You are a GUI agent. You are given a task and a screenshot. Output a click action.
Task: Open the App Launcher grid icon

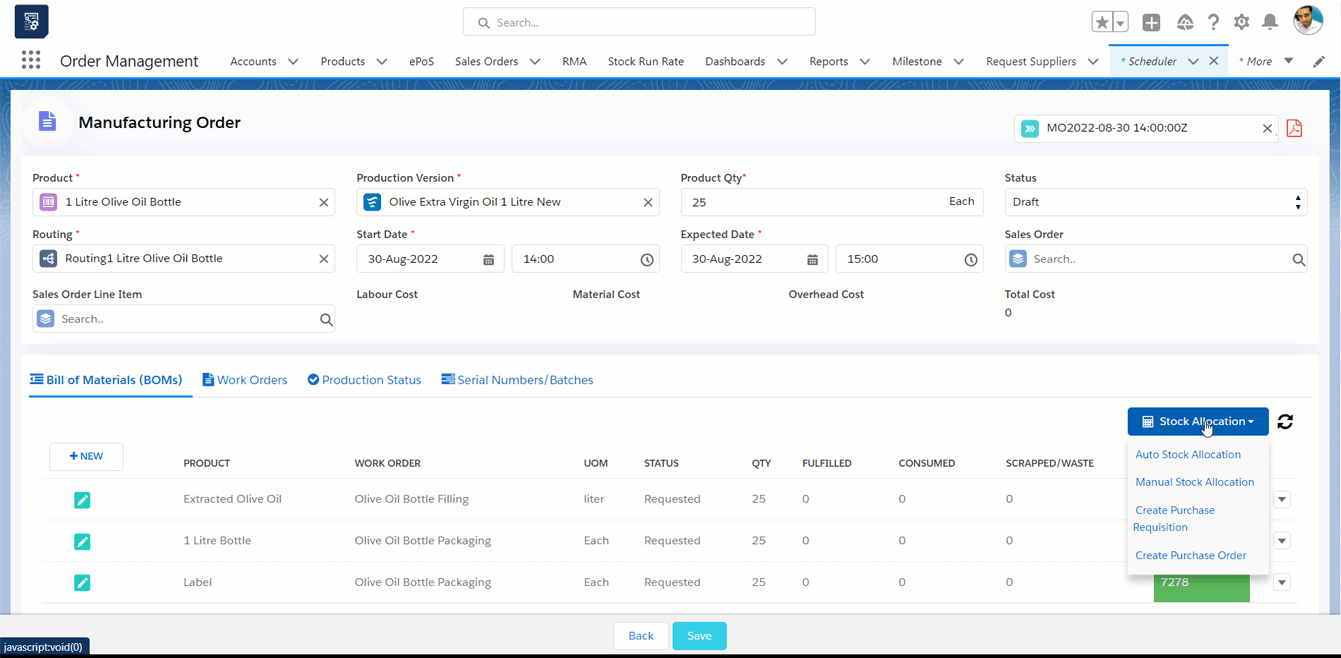[31, 61]
